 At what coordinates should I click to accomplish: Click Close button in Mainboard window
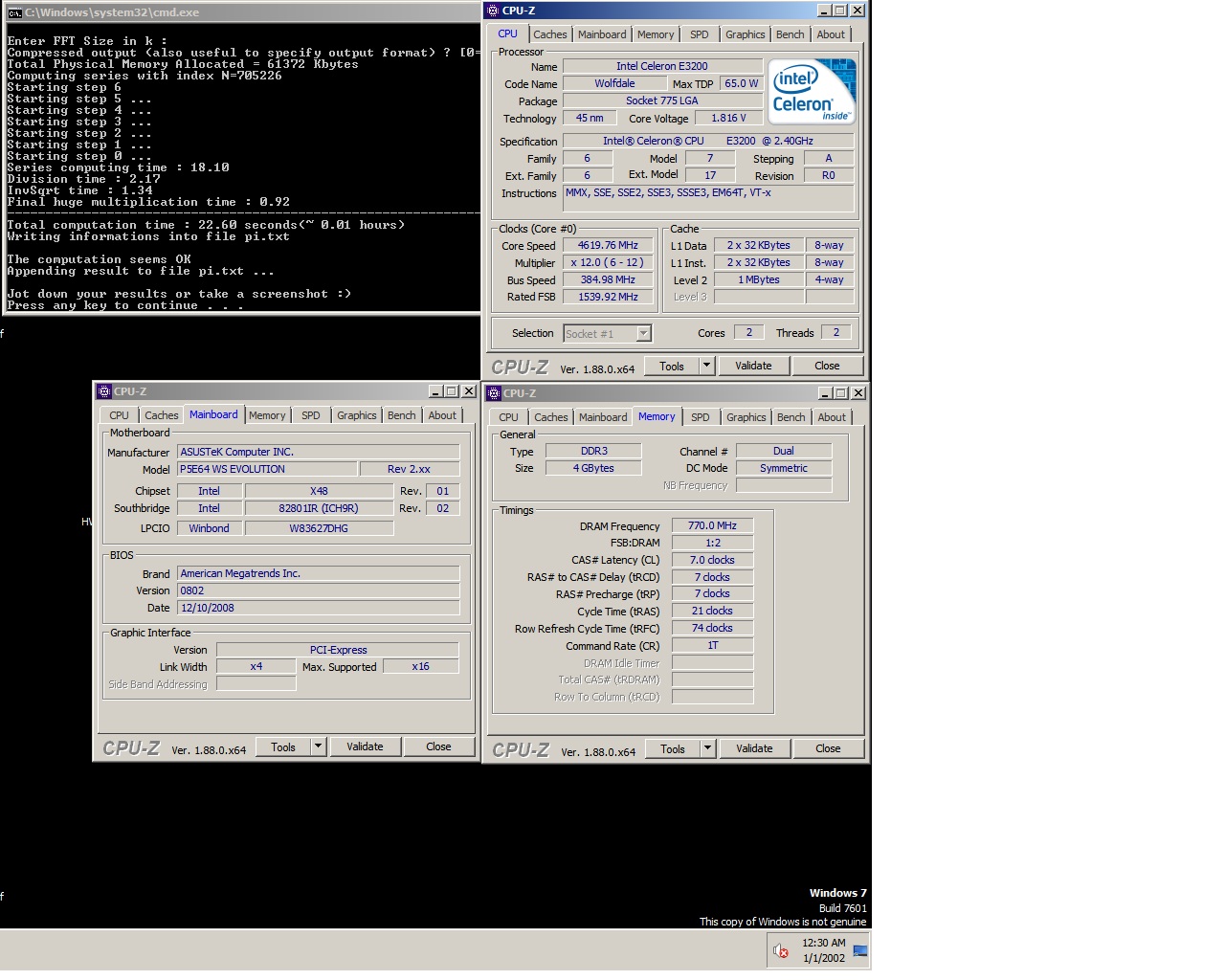coord(438,746)
